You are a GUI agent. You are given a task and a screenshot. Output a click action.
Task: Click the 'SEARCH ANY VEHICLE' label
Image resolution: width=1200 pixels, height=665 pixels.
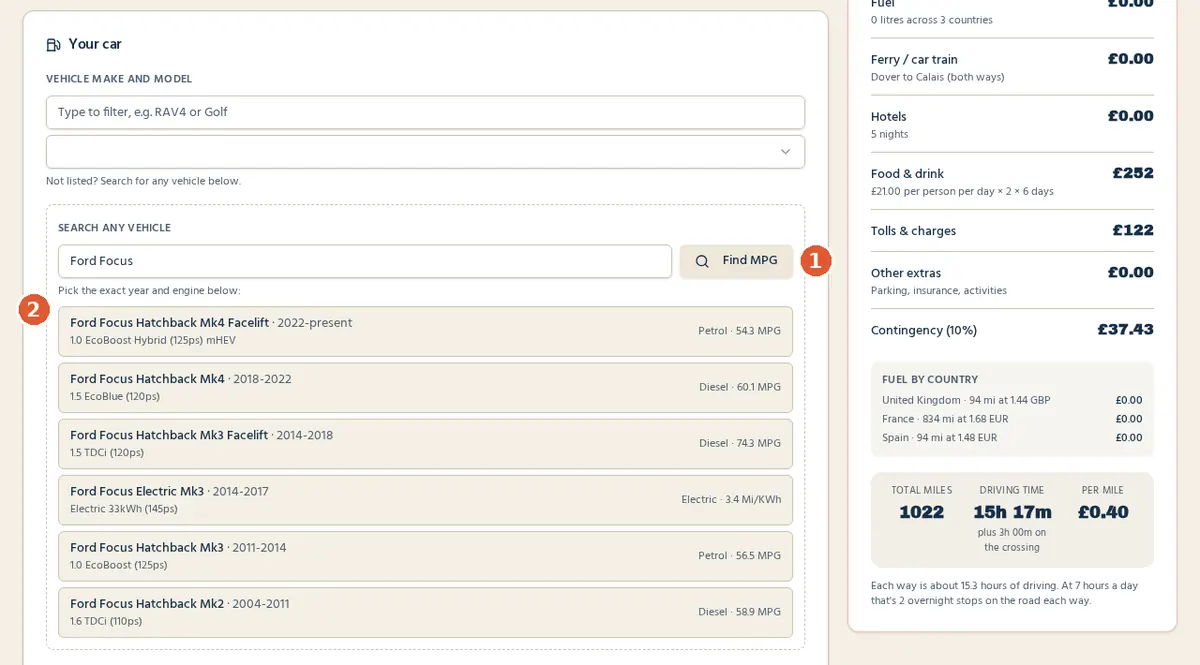[x=114, y=228]
